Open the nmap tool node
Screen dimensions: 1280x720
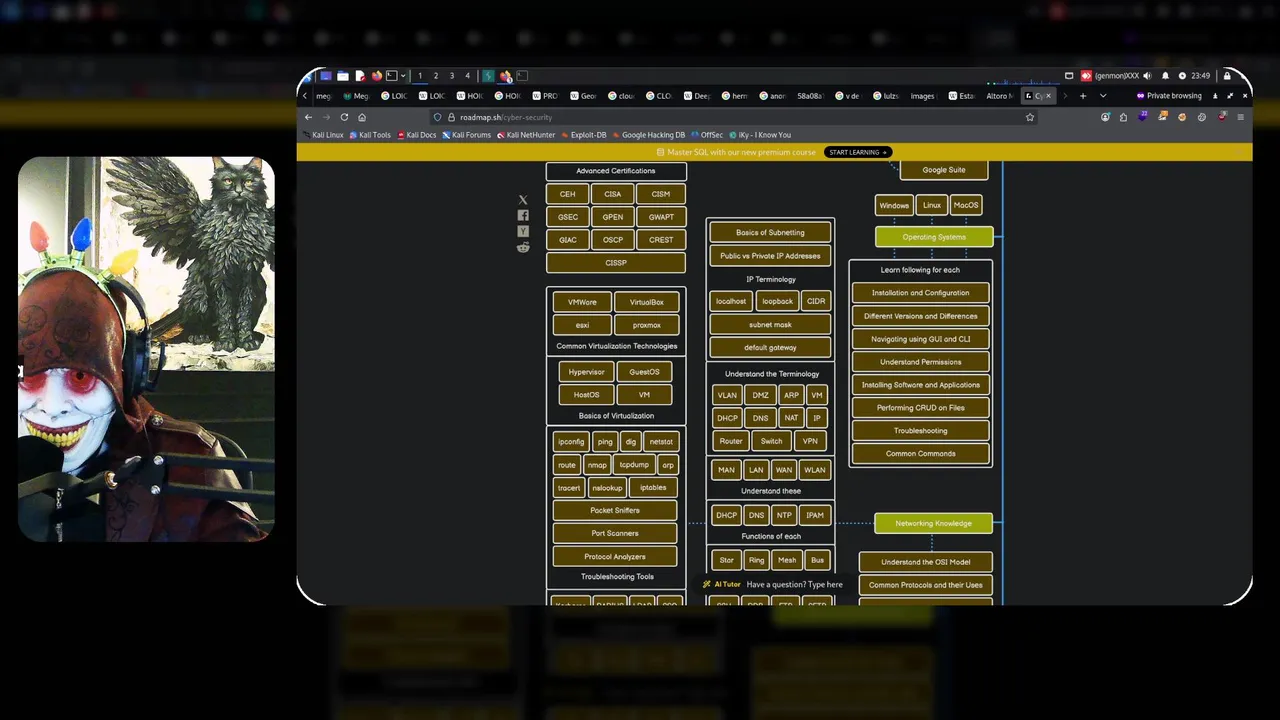click(x=597, y=465)
